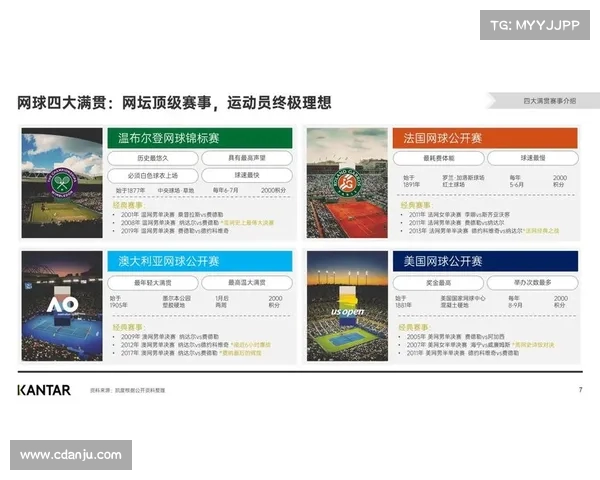Click the 2011年 美网男单半决赛 line
Viewport: 600px width, 480px height.
click(x=463, y=353)
